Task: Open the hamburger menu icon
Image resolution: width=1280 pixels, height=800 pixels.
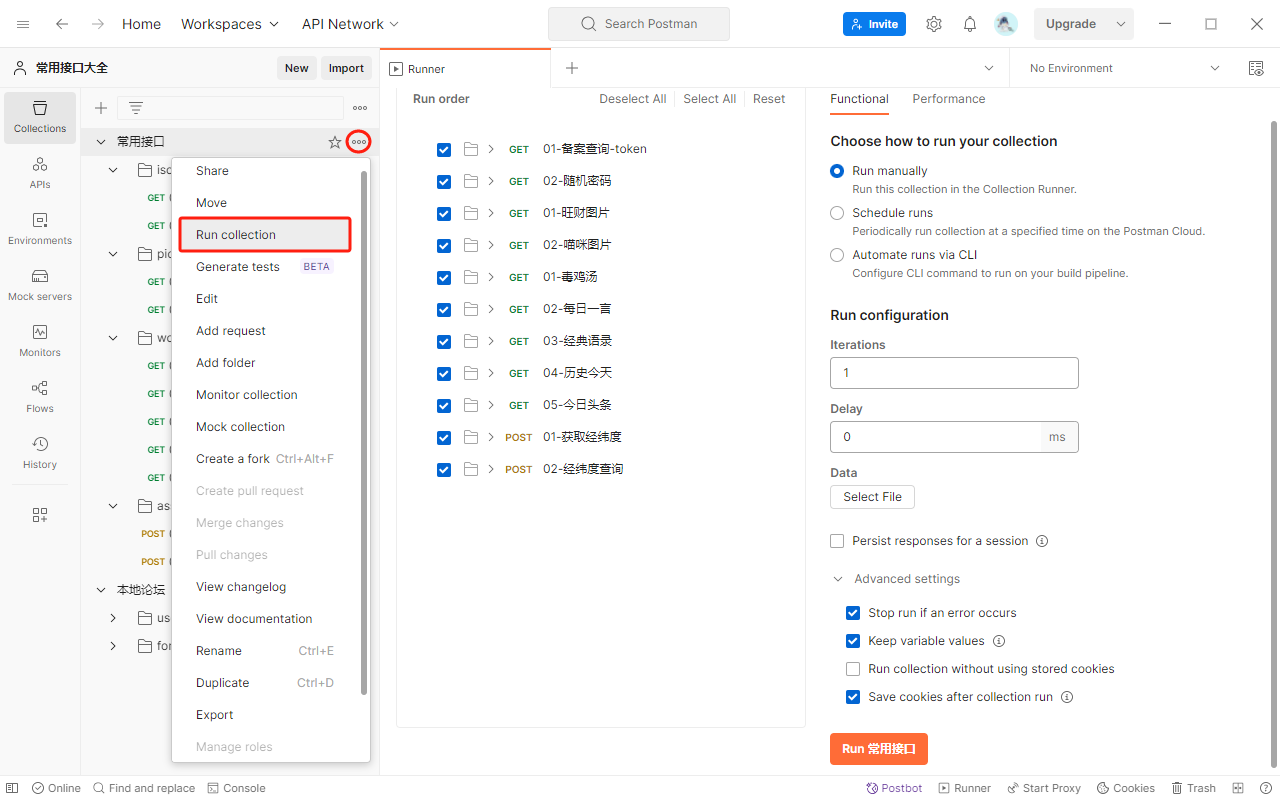Action: click(23, 24)
